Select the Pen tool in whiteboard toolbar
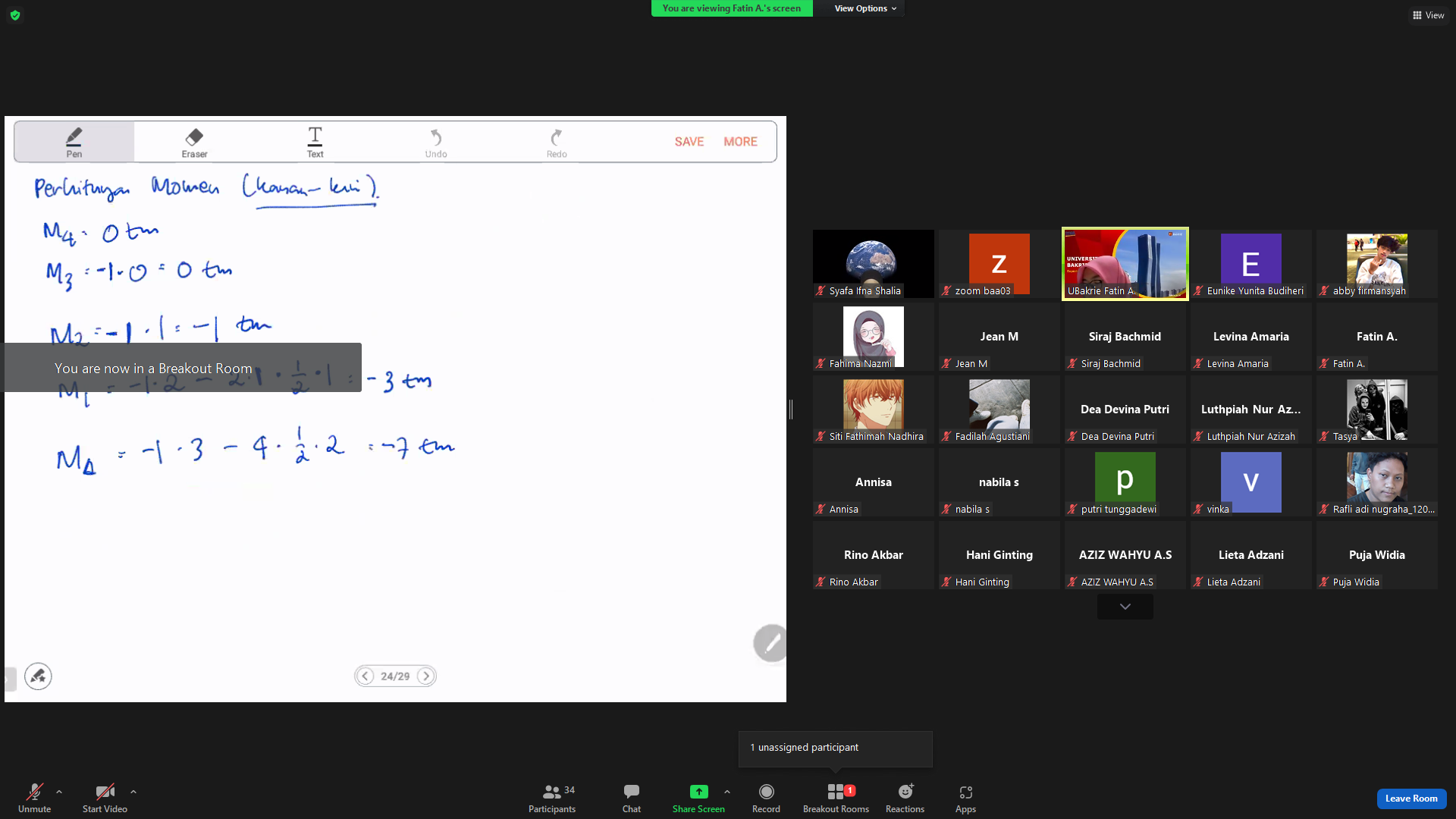Screen dimensions: 1456x819 coord(74,142)
